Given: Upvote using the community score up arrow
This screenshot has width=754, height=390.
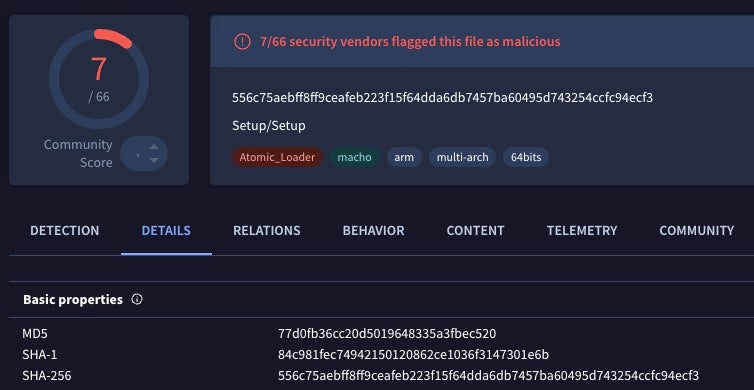Looking at the screenshot, I should tap(153, 147).
